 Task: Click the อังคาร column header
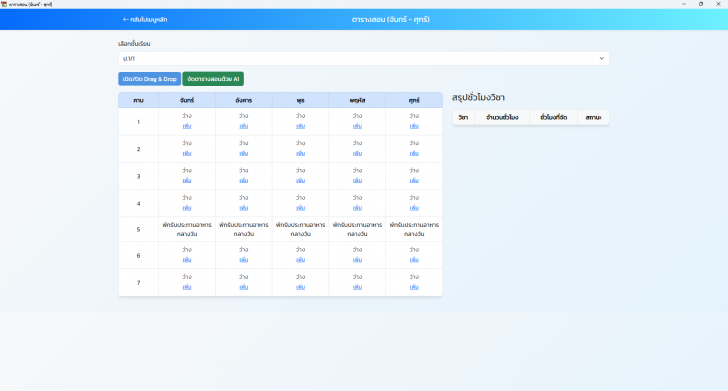tap(244, 100)
